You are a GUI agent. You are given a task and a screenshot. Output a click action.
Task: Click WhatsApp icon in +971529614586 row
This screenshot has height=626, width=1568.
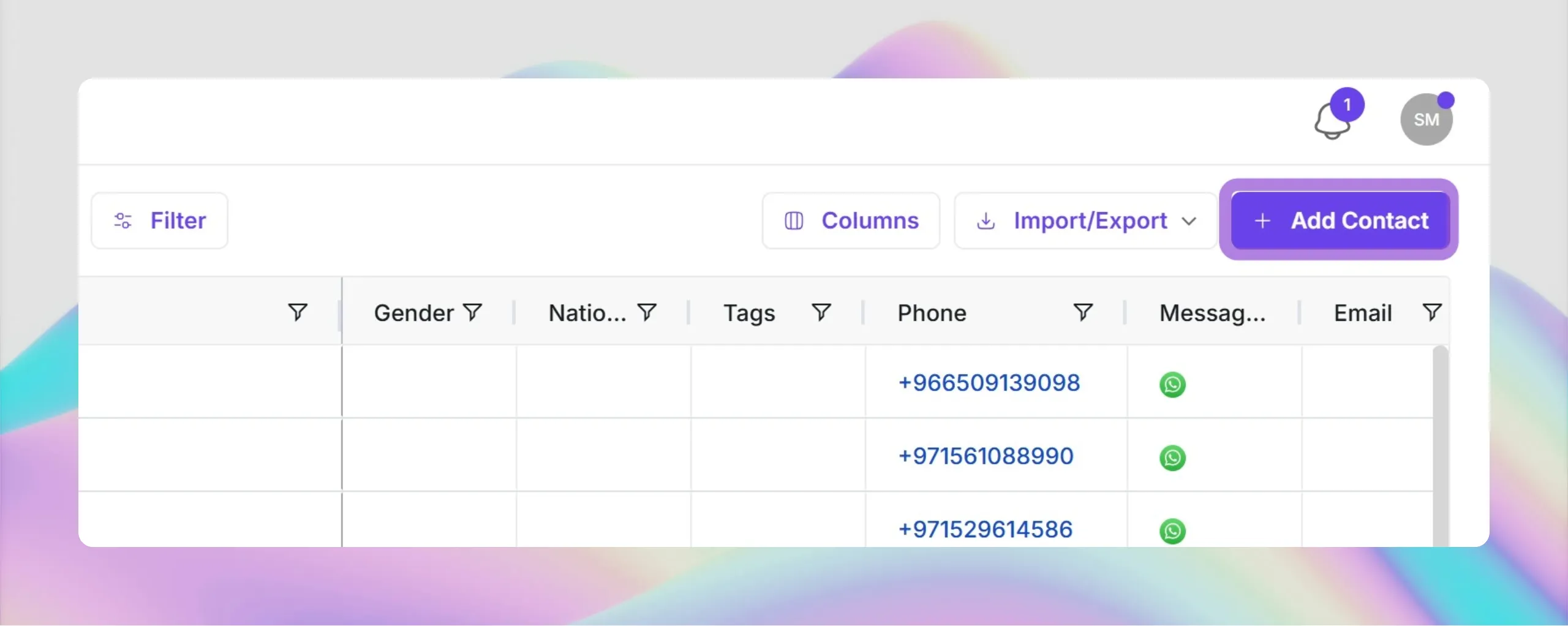pos(1172,530)
